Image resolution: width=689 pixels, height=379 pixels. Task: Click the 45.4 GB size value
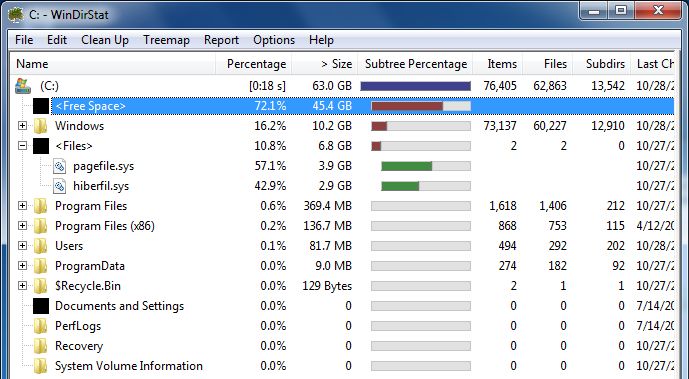click(332, 106)
